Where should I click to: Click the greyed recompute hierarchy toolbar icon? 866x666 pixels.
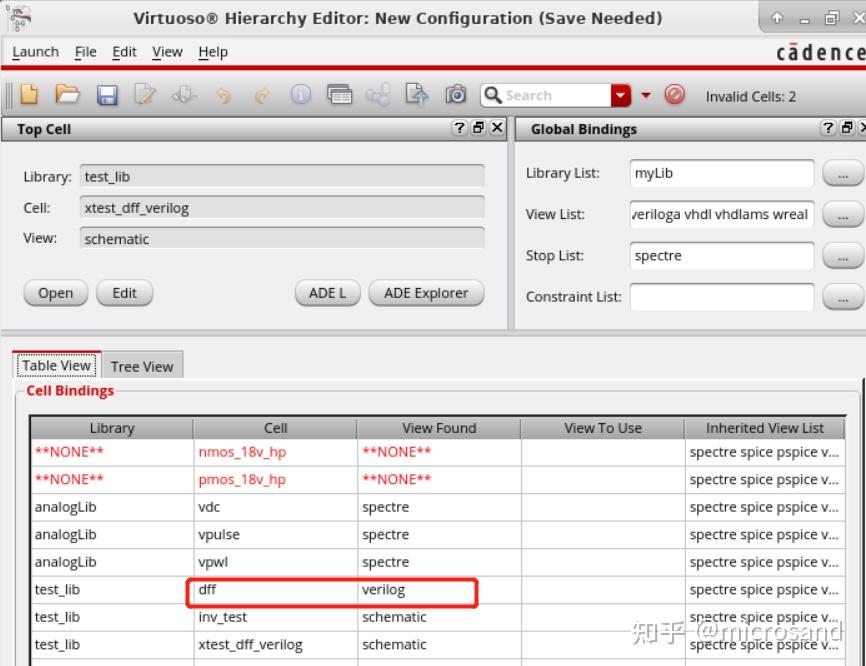pos(184,95)
